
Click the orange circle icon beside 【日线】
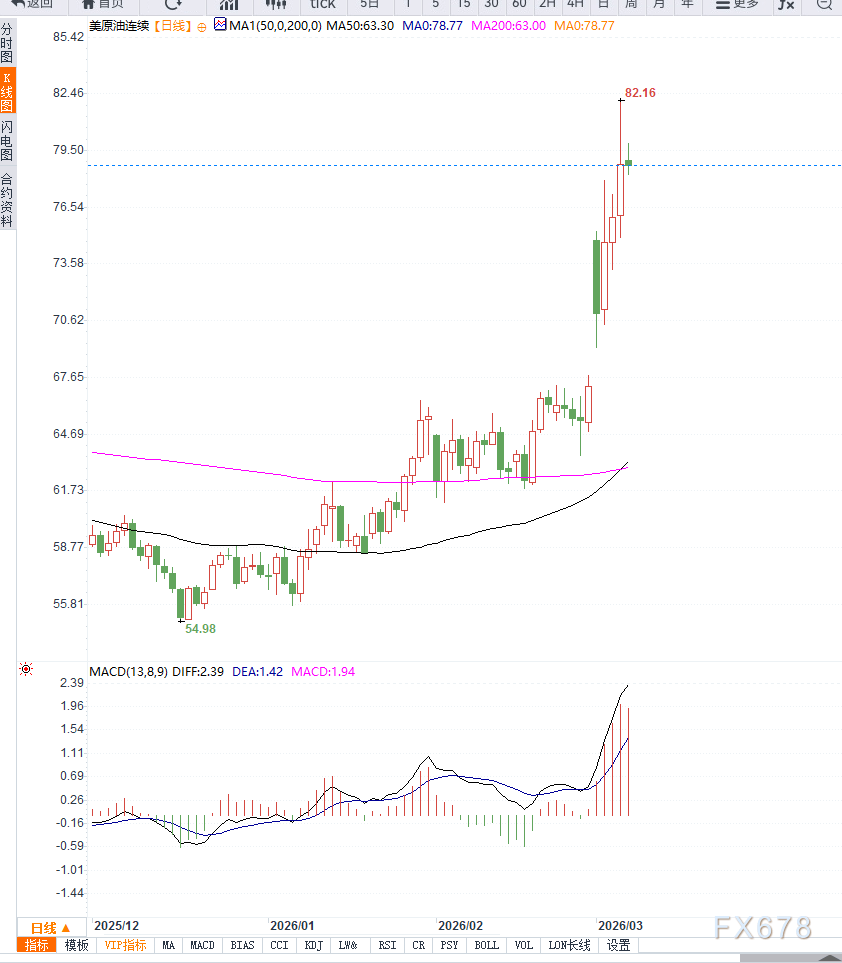pyautogui.click(x=203, y=26)
